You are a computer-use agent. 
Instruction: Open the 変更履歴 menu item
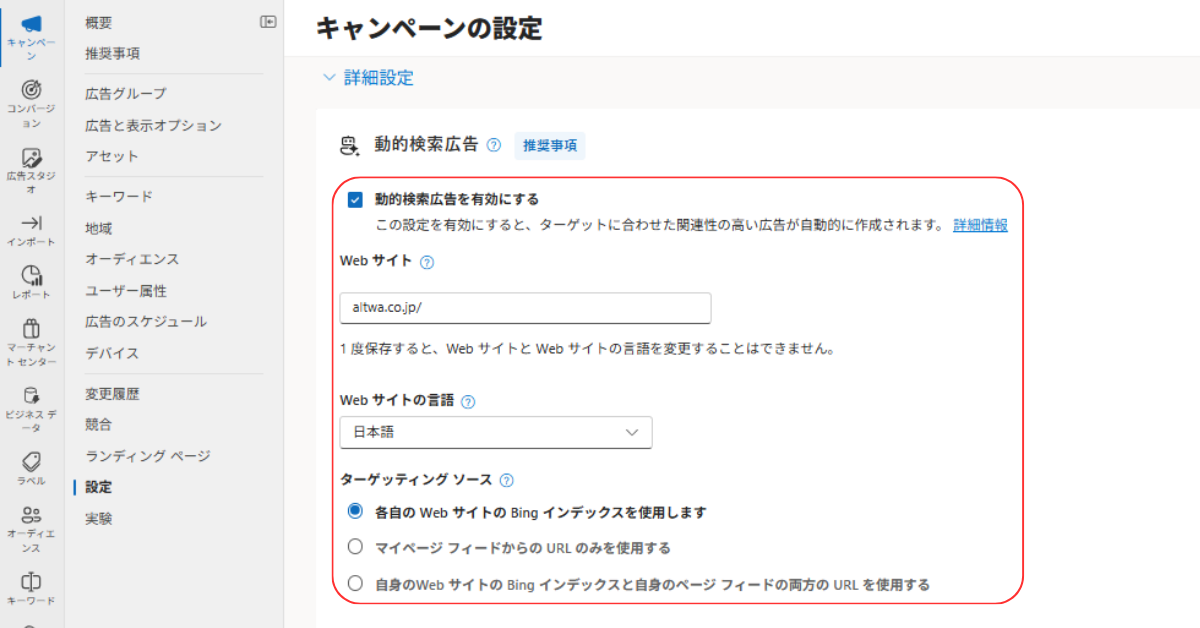pyautogui.click(x=113, y=394)
